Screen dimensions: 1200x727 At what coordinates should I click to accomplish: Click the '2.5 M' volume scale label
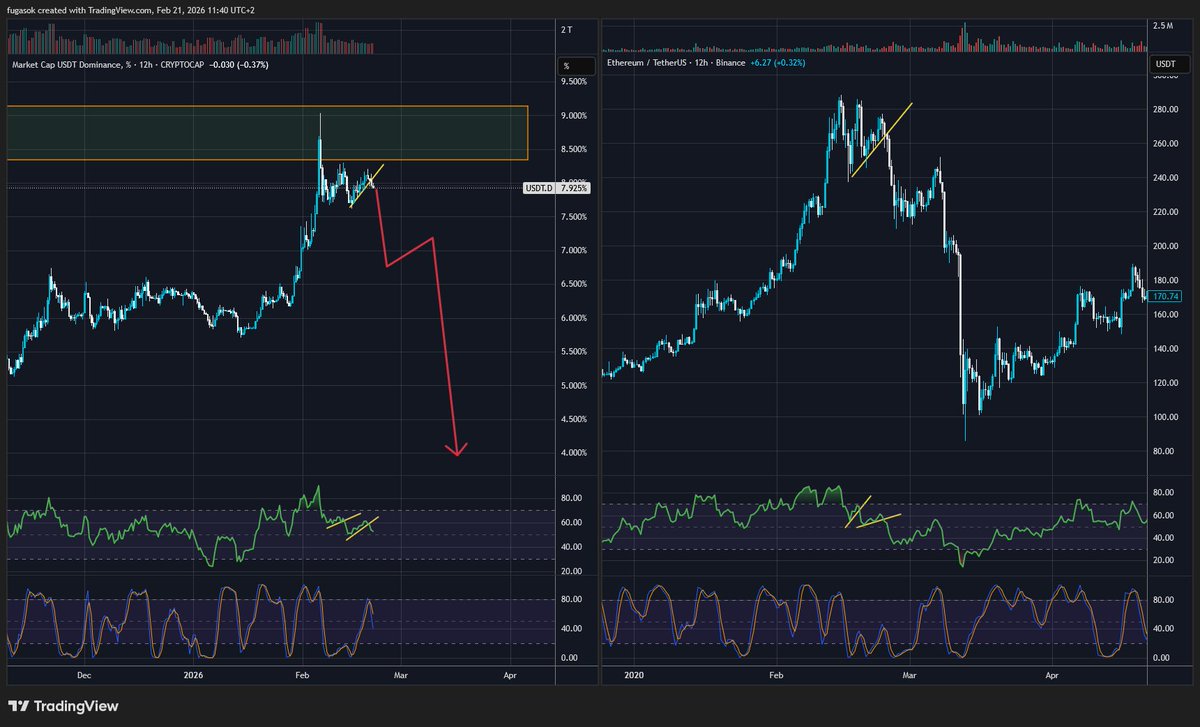(1162, 25)
